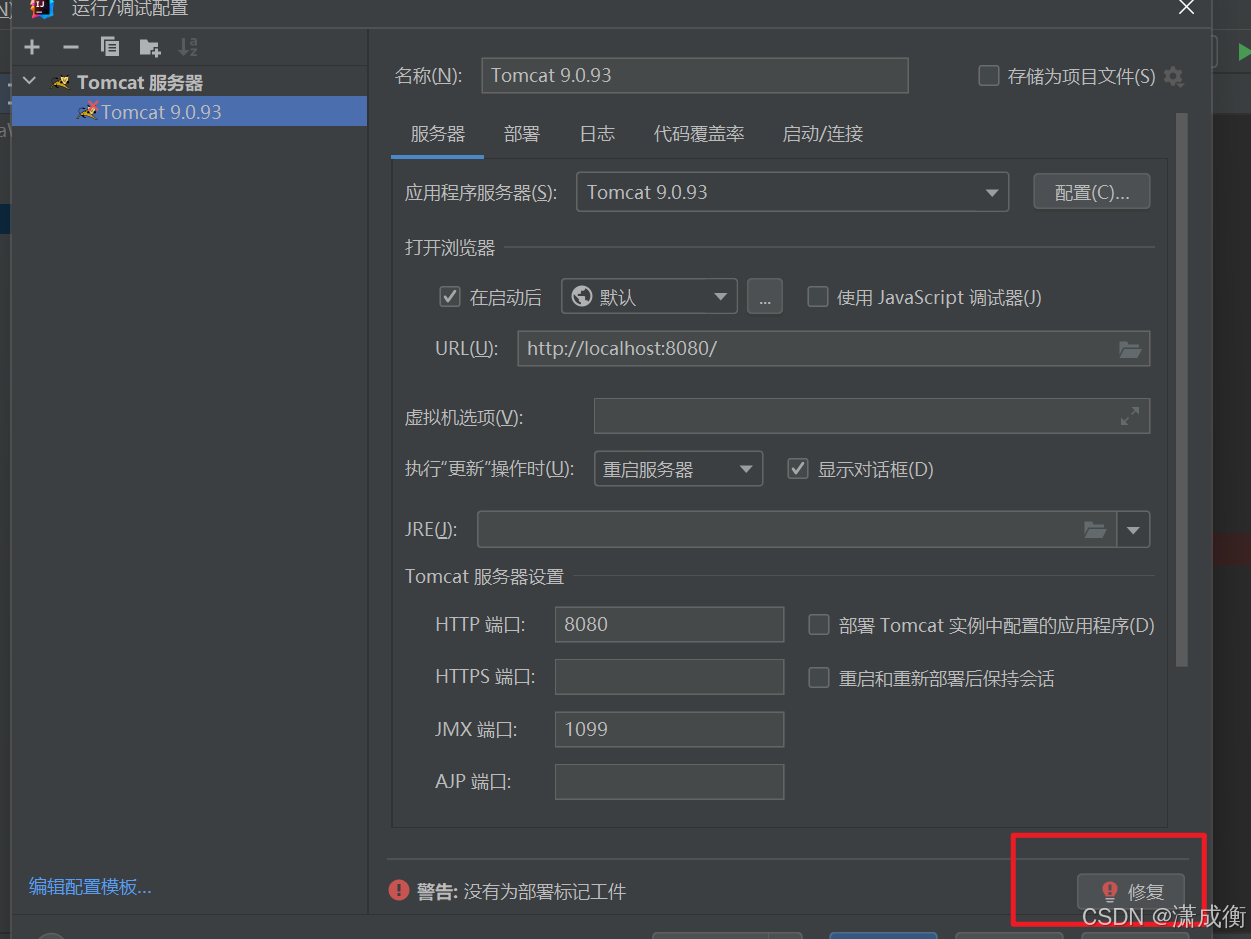This screenshot has height=939, width=1251.
Task: Collapse the Tomcat 服务器 tree node
Action: (x=29, y=82)
